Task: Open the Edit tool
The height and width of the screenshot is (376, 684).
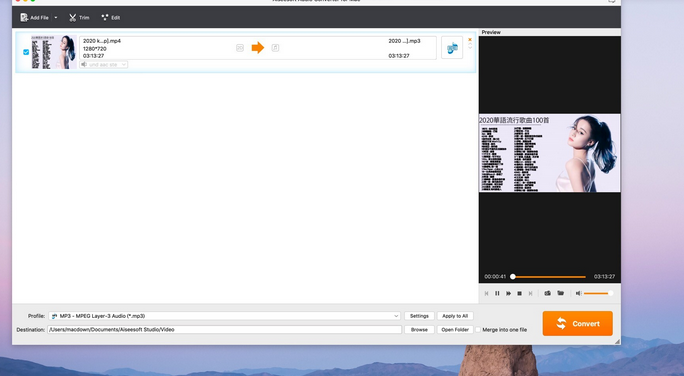Action: 111,17
